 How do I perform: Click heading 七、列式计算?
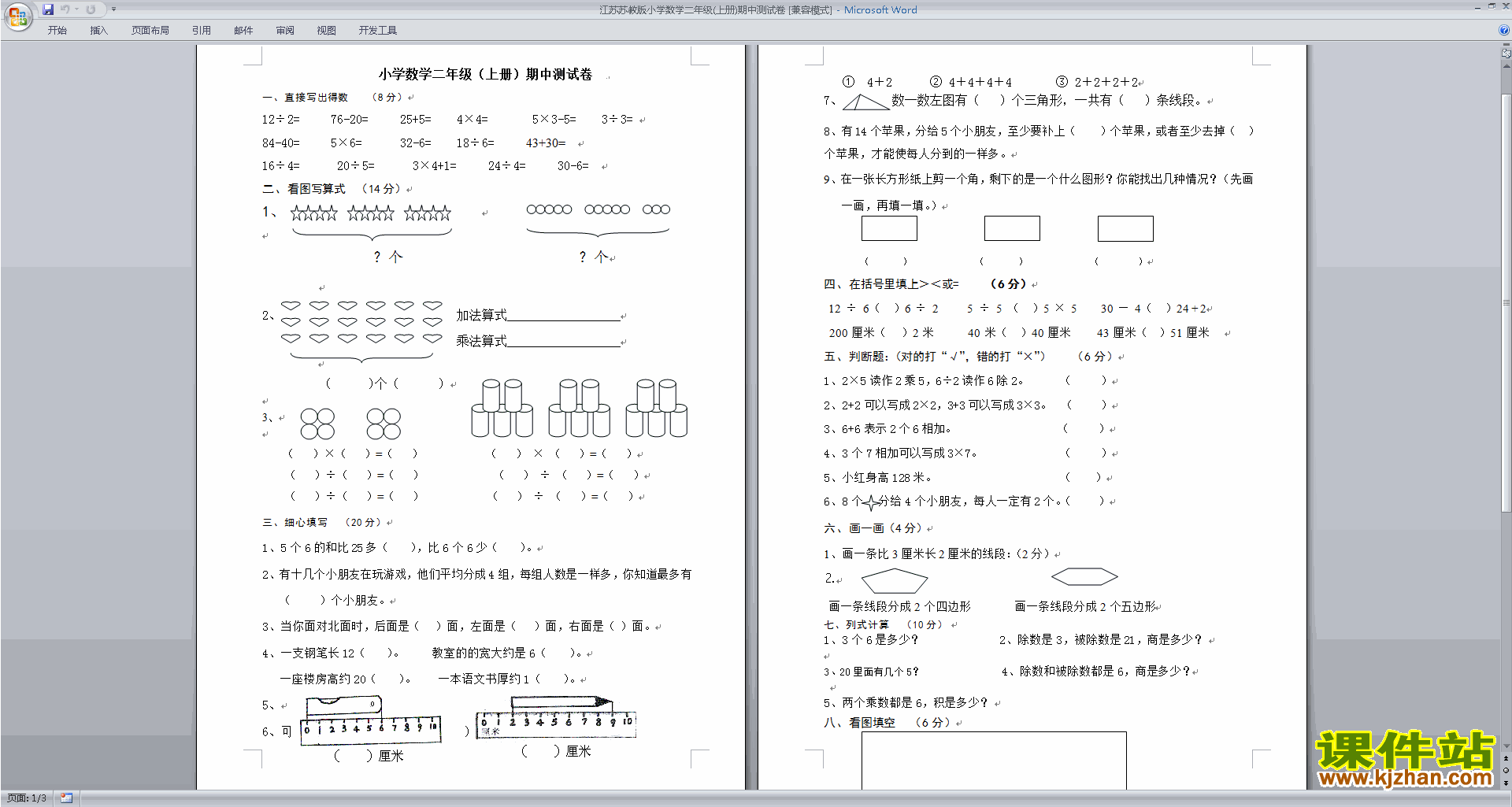coord(856,624)
